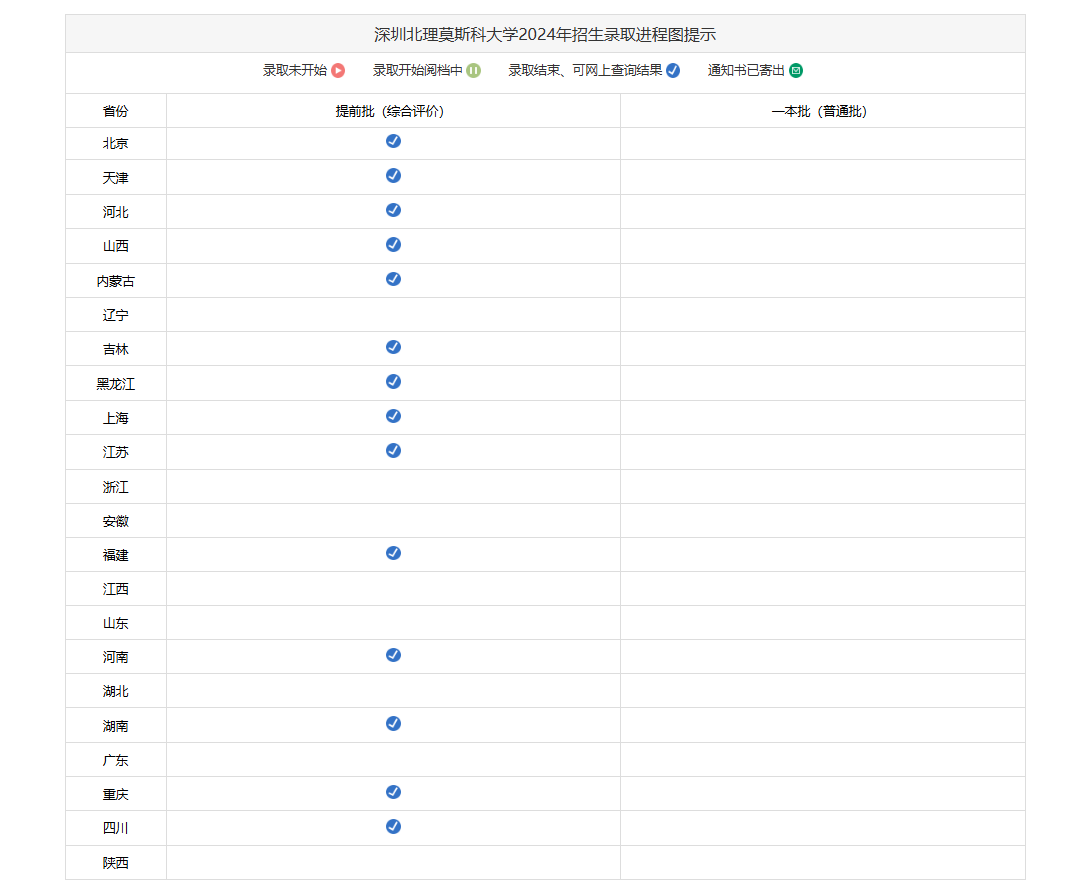Click the province name 湖北

pyautogui.click(x=116, y=692)
